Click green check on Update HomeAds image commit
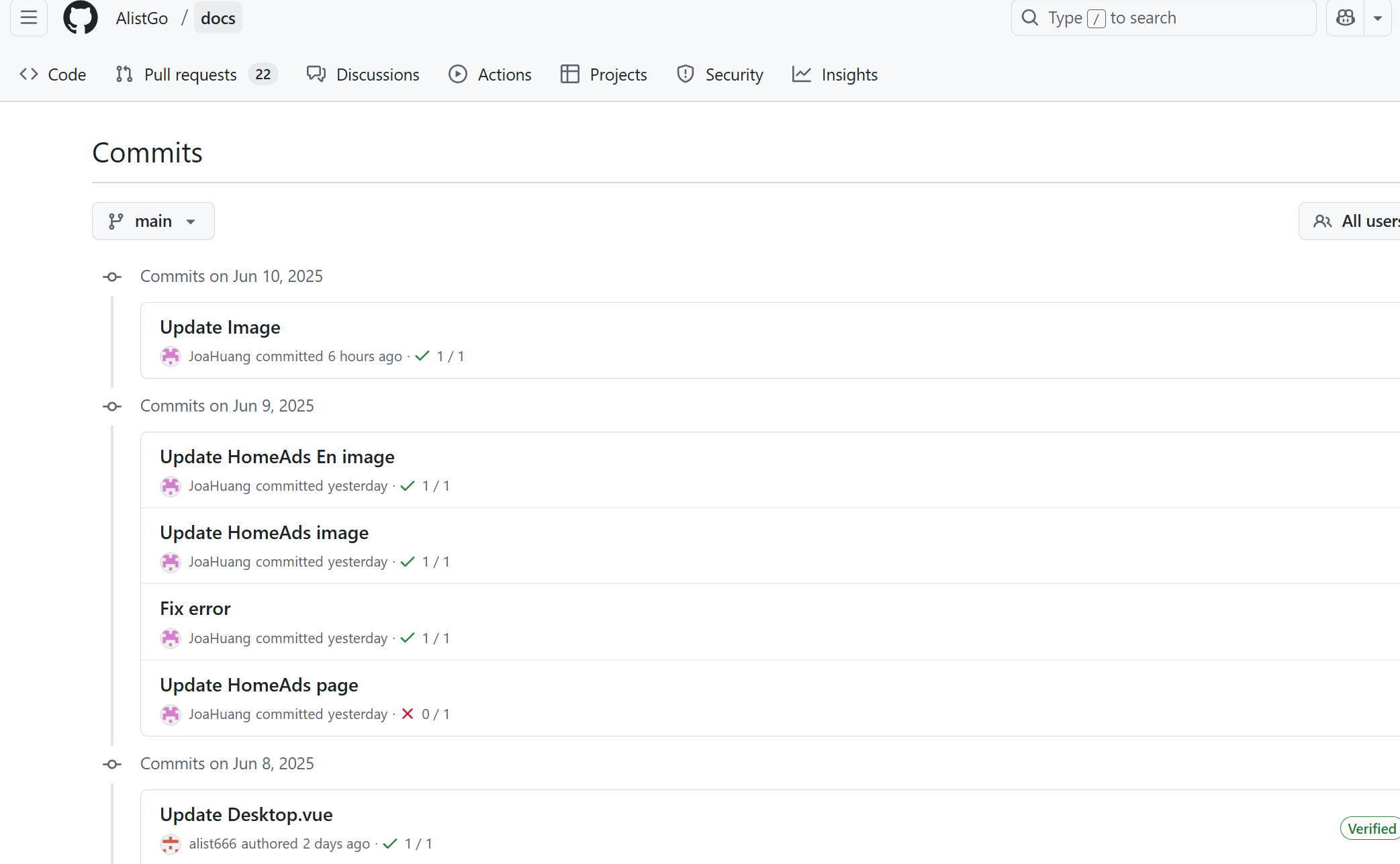 [x=408, y=562]
